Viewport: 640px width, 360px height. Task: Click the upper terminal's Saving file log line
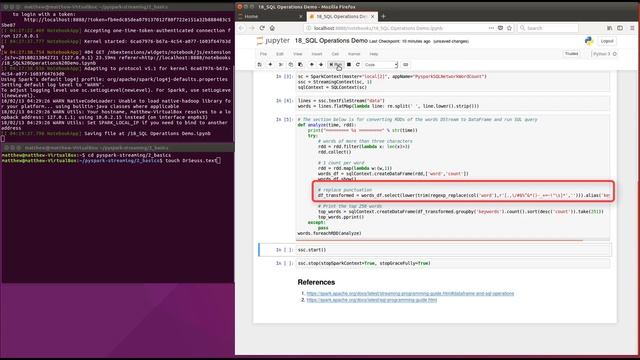(107, 133)
